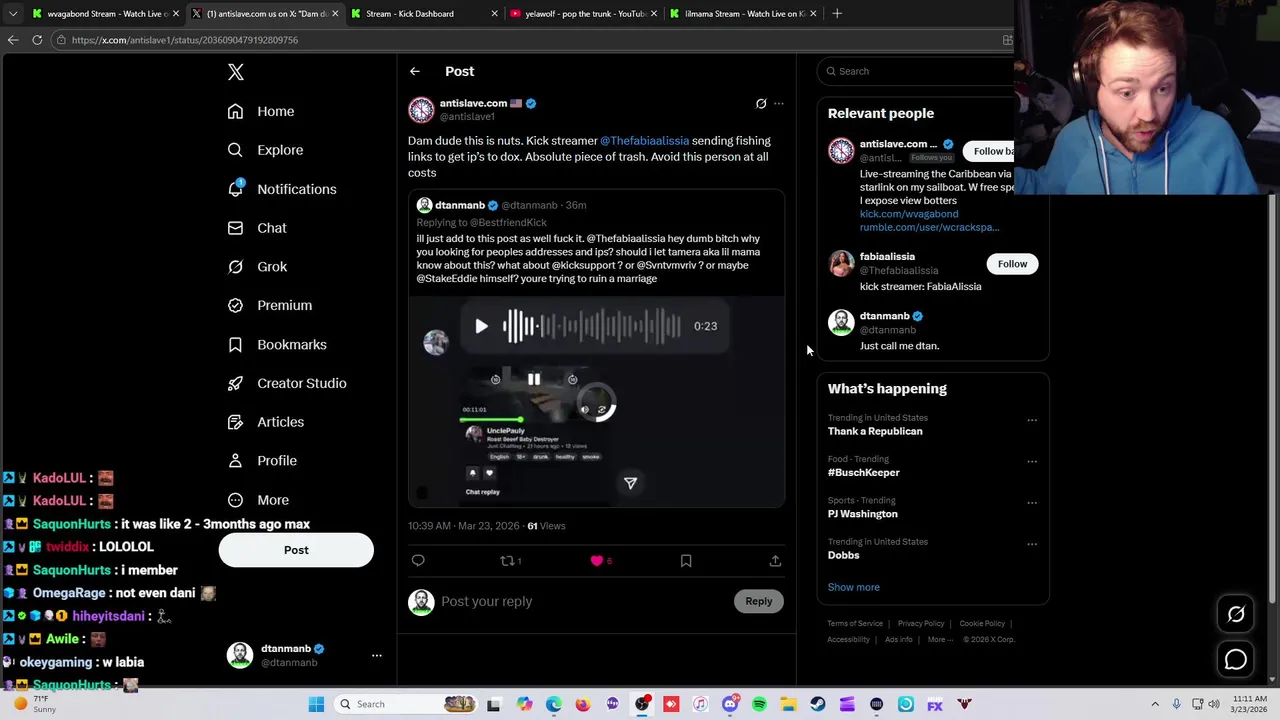
Task: Open Chat in the sidebar
Action: pyautogui.click(x=257, y=228)
